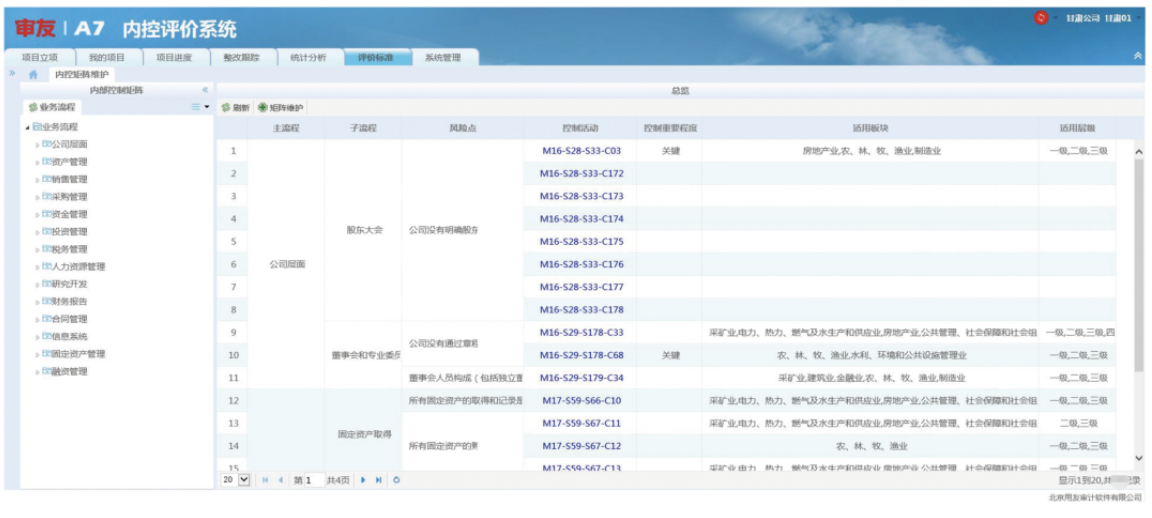Click the red circular sync icon in header
The image size is (1152, 518).
(1040, 19)
